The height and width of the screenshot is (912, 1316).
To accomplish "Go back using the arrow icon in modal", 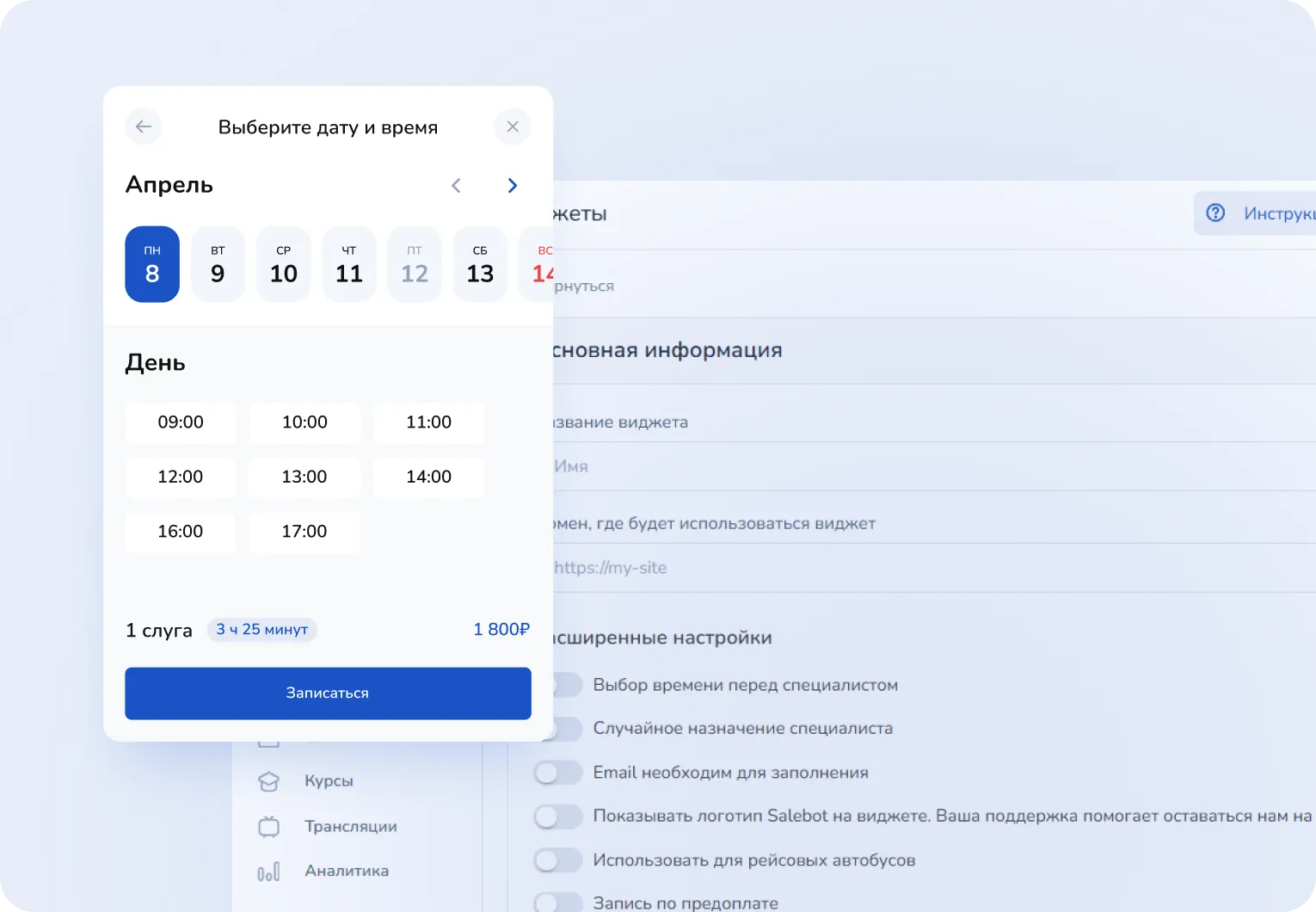I will 144,126.
